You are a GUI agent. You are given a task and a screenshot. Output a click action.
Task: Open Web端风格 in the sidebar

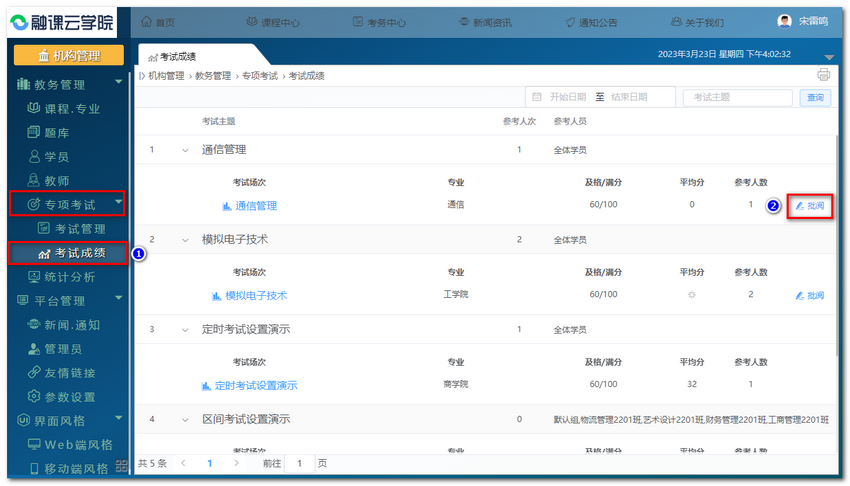(x=70, y=445)
